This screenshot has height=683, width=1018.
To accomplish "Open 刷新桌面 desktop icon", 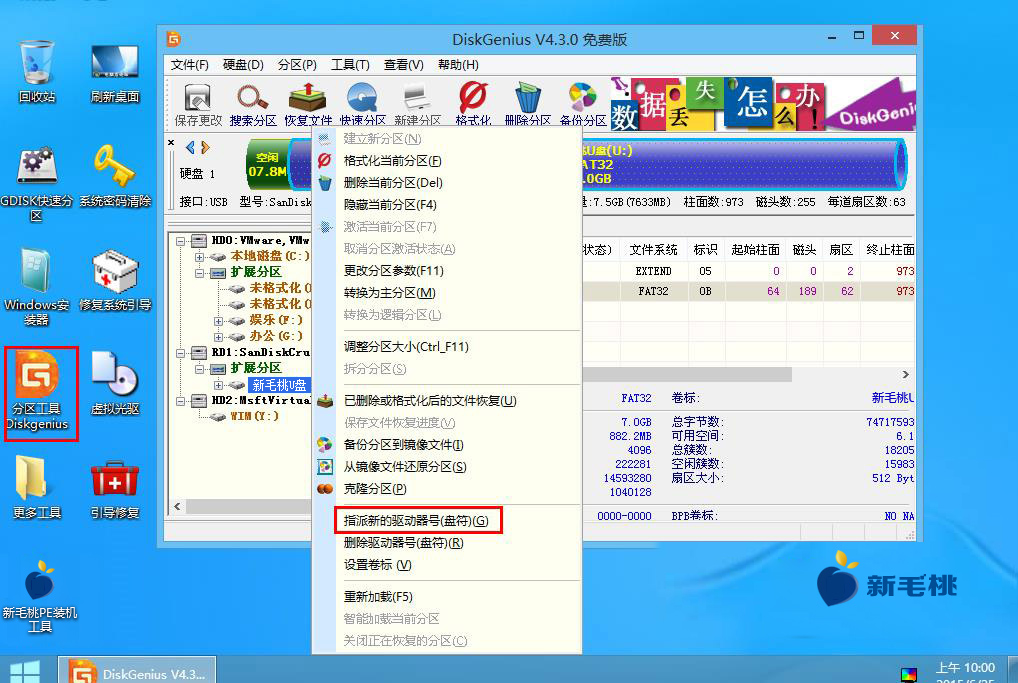I will (115, 71).
